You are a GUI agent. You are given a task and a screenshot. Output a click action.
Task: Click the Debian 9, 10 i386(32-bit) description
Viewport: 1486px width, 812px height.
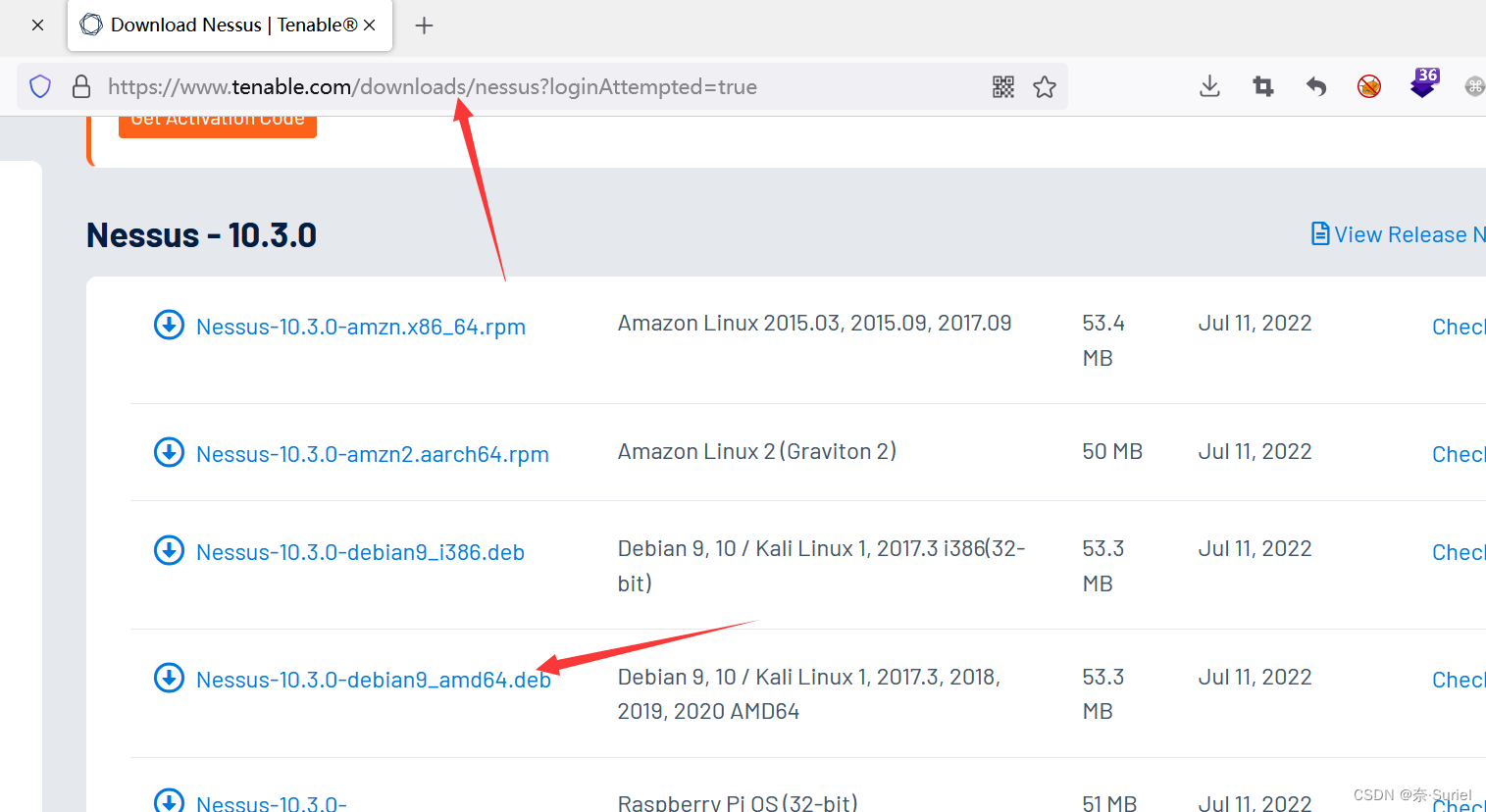click(822, 566)
